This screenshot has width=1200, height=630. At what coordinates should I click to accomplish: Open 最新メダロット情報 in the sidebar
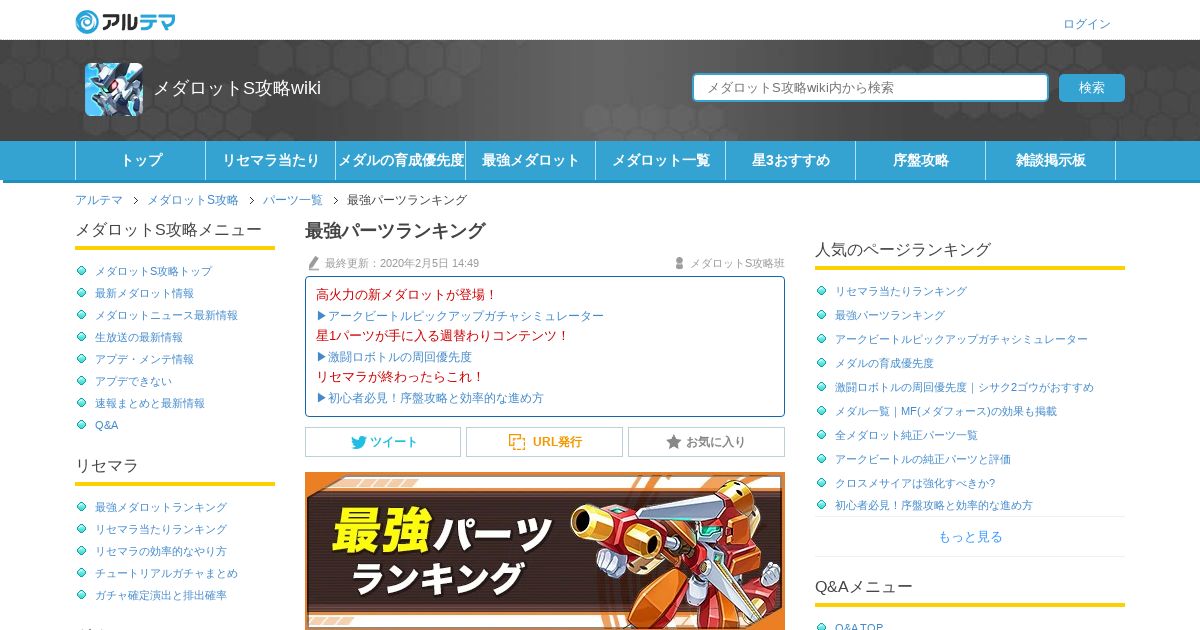pyautogui.click(x=144, y=293)
